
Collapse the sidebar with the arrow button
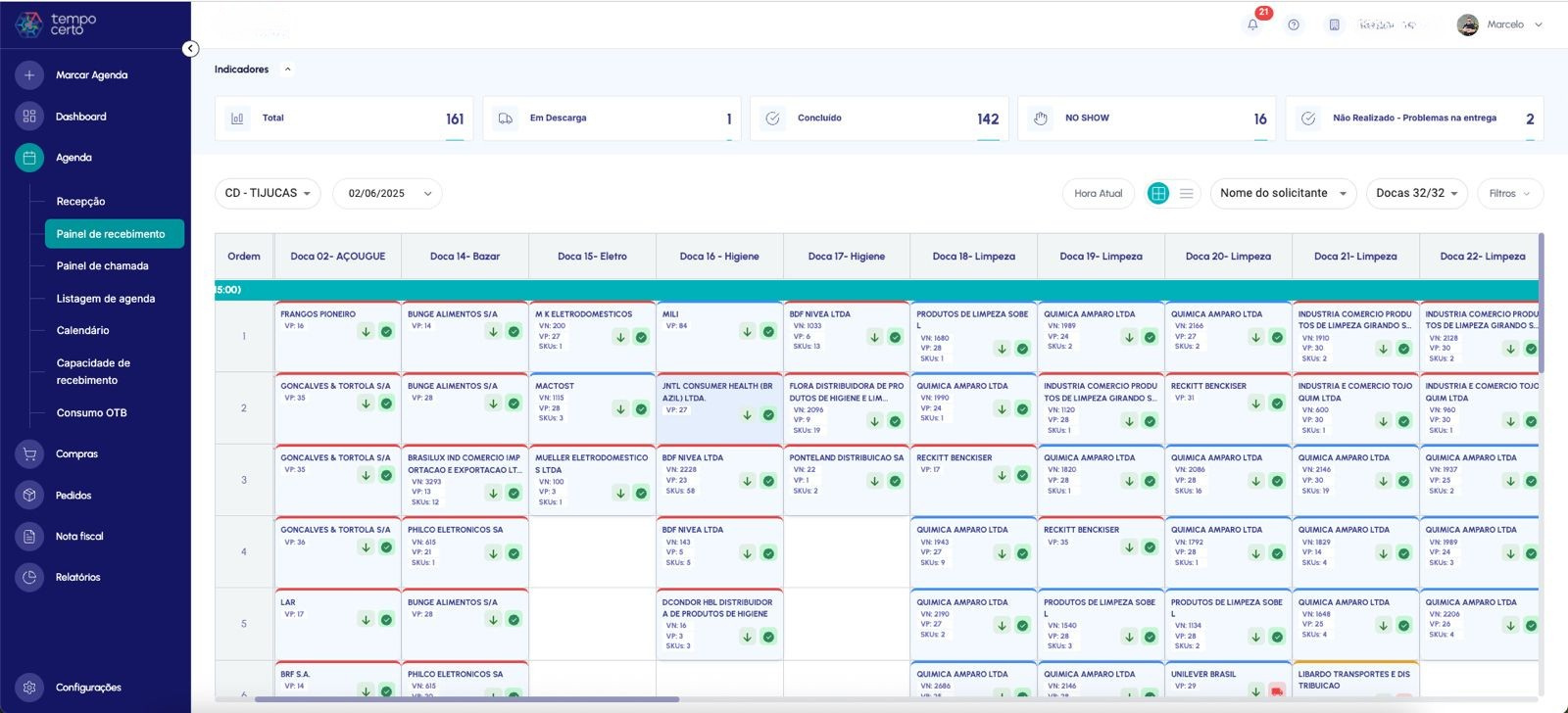[190, 49]
